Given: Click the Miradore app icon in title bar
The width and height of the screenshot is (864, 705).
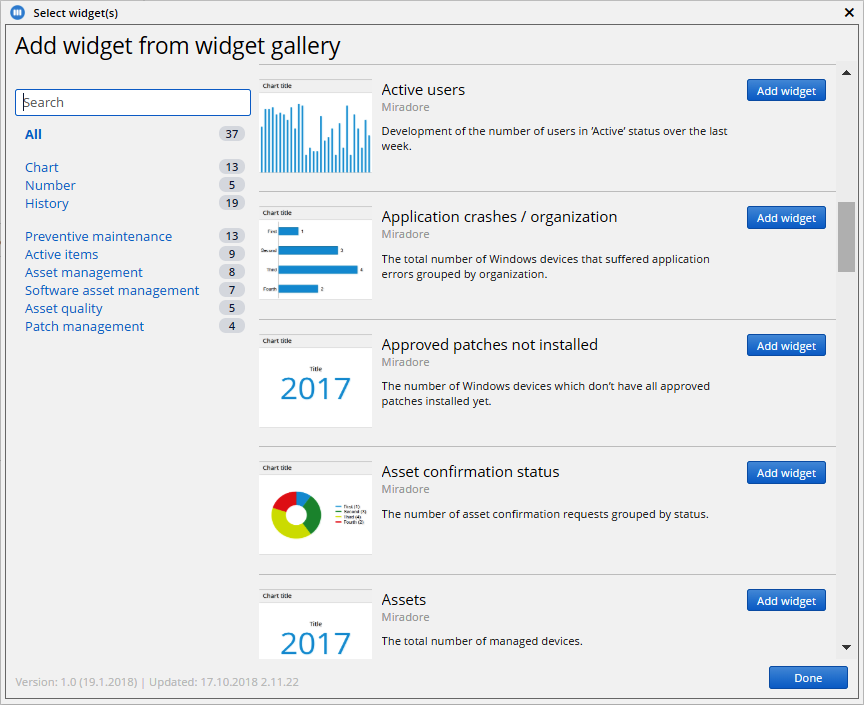Looking at the screenshot, I should pos(18,12).
